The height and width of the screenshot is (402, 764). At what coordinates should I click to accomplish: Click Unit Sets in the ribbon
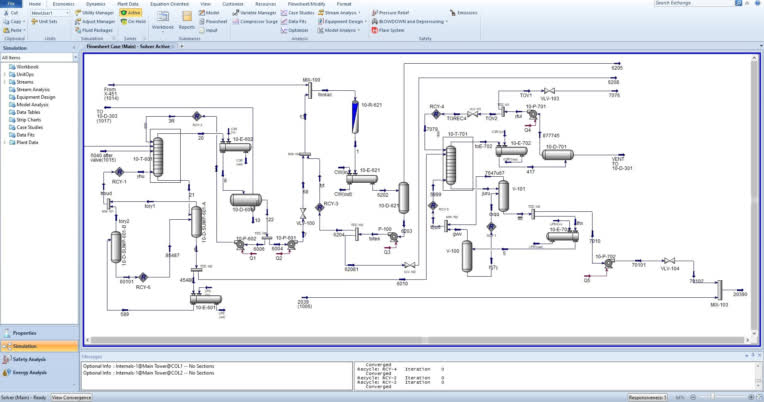tap(44, 21)
